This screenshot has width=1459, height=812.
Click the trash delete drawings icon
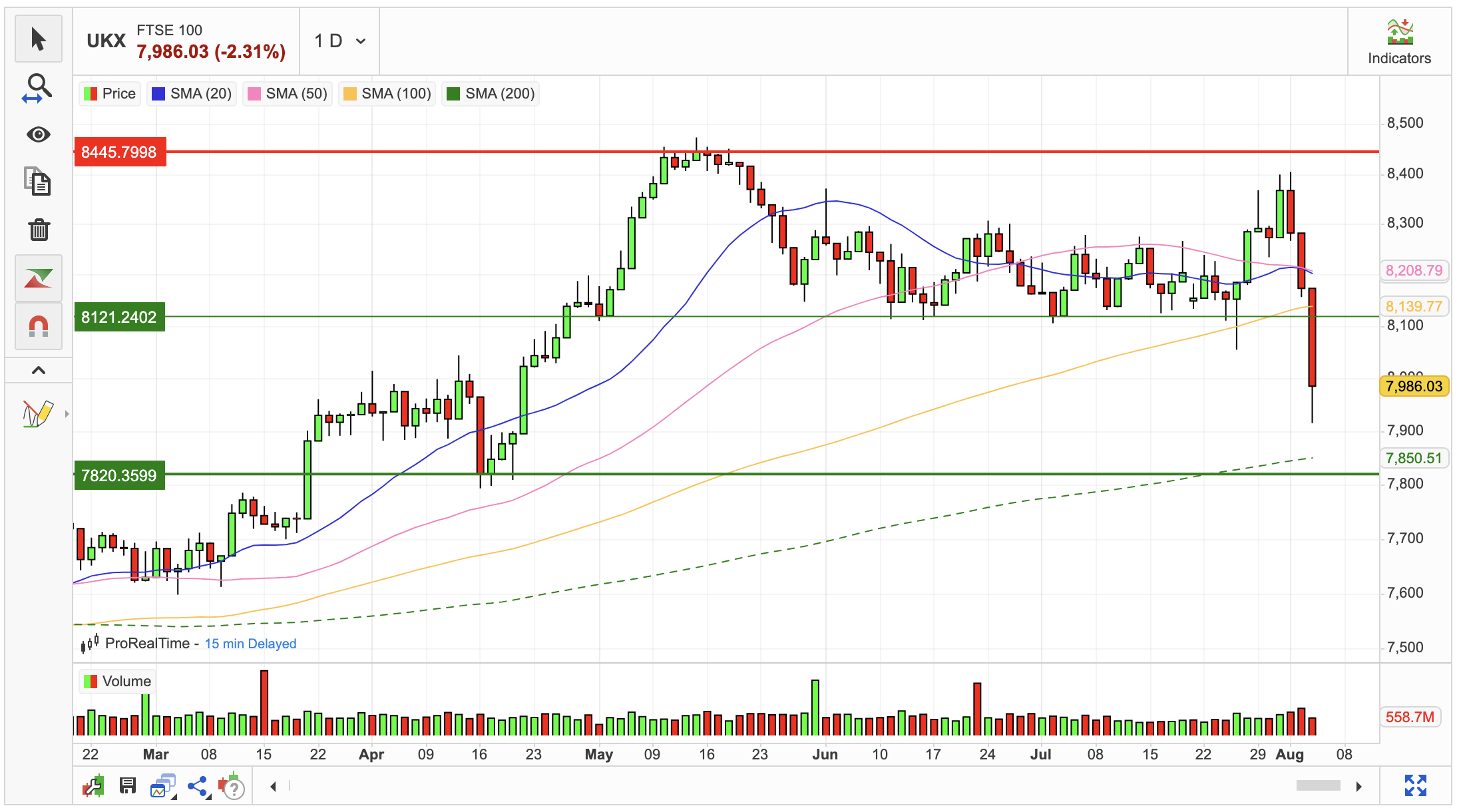[x=39, y=230]
